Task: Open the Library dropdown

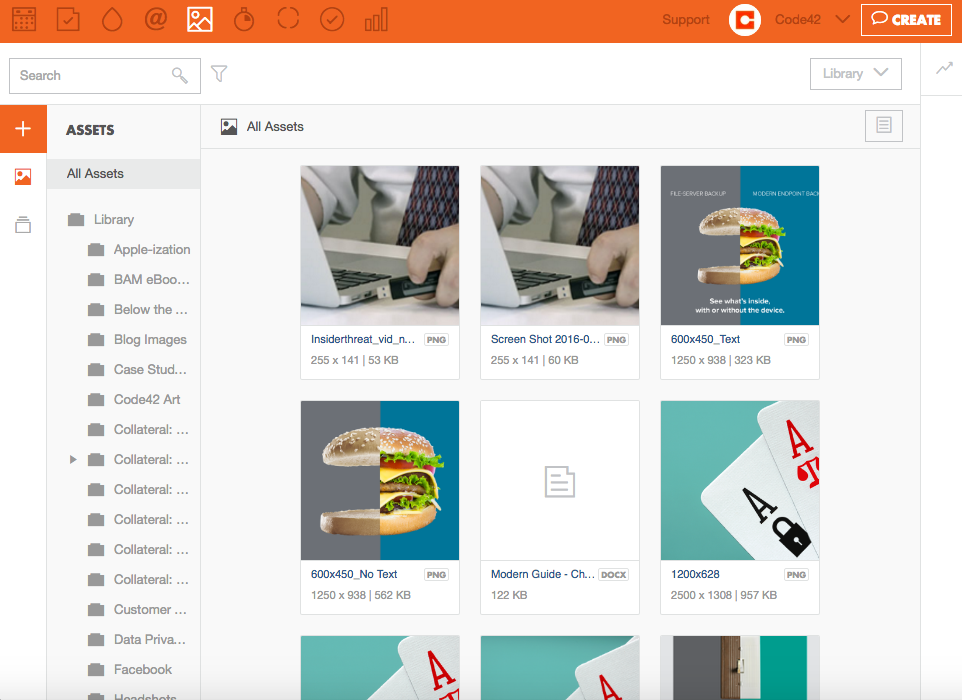Action: pyautogui.click(x=855, y=74)
